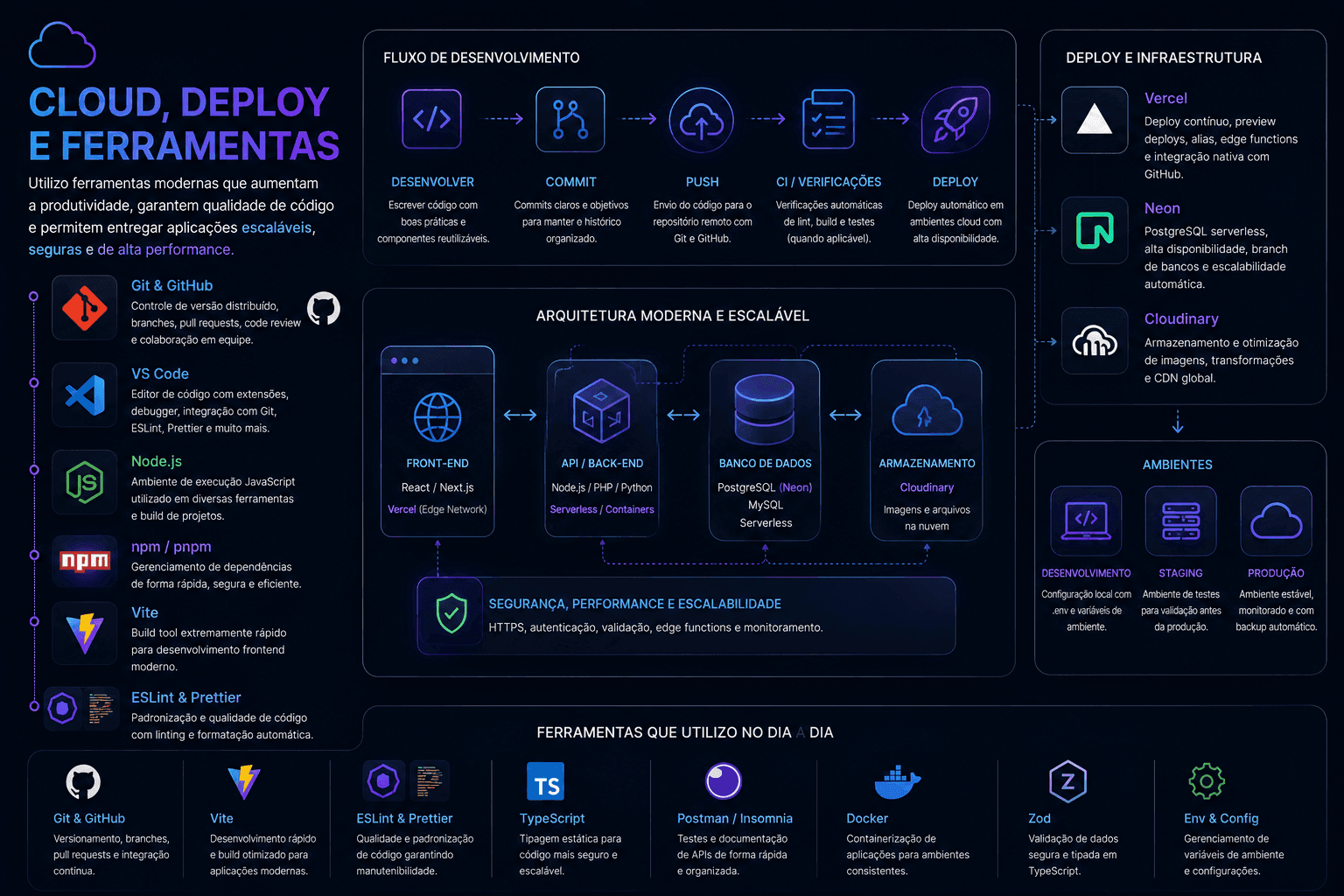Click the Push cloud-upload icon

pos(701,121)
